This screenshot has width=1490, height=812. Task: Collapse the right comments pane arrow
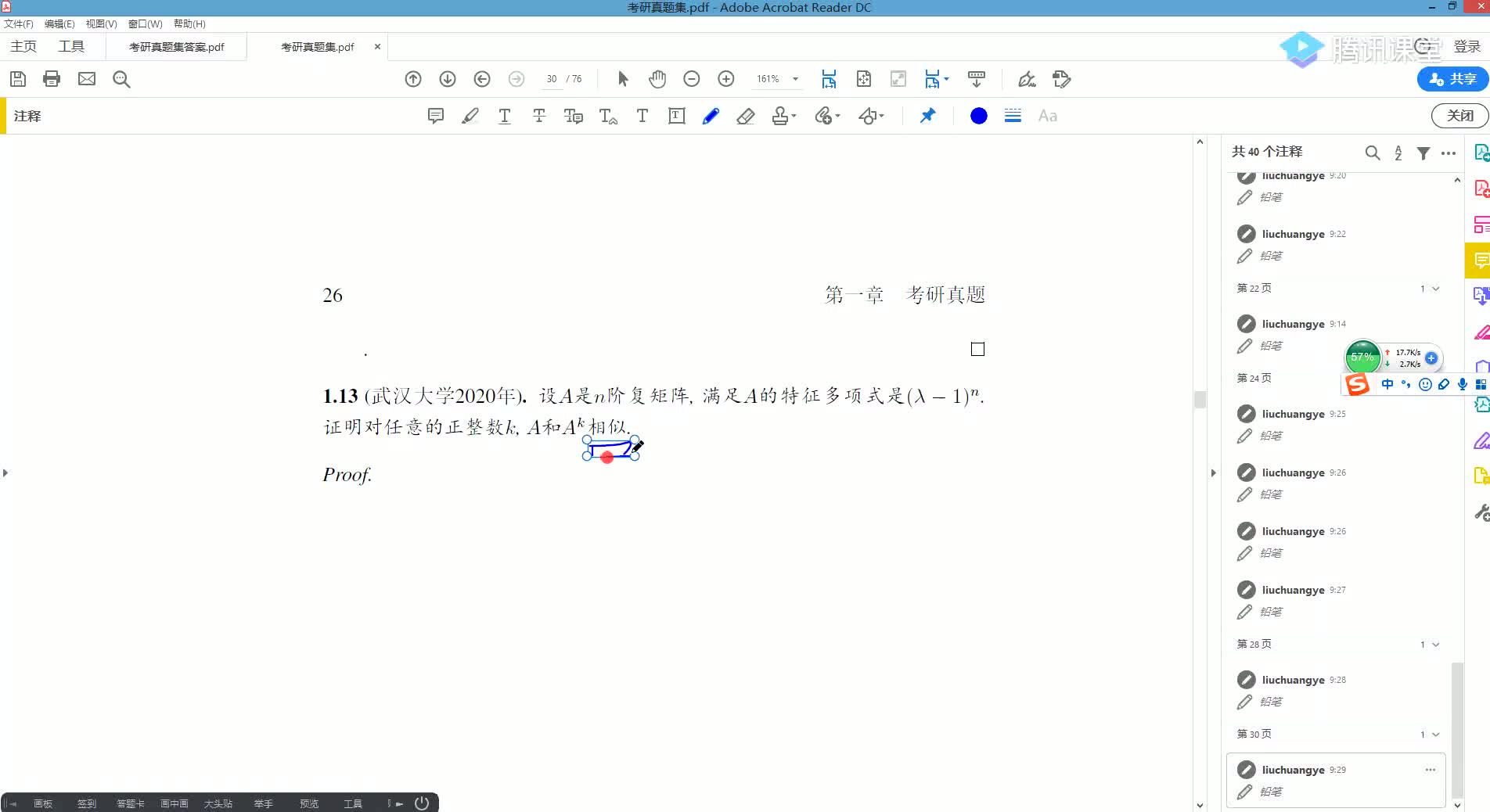click(x=1213, y=472)
